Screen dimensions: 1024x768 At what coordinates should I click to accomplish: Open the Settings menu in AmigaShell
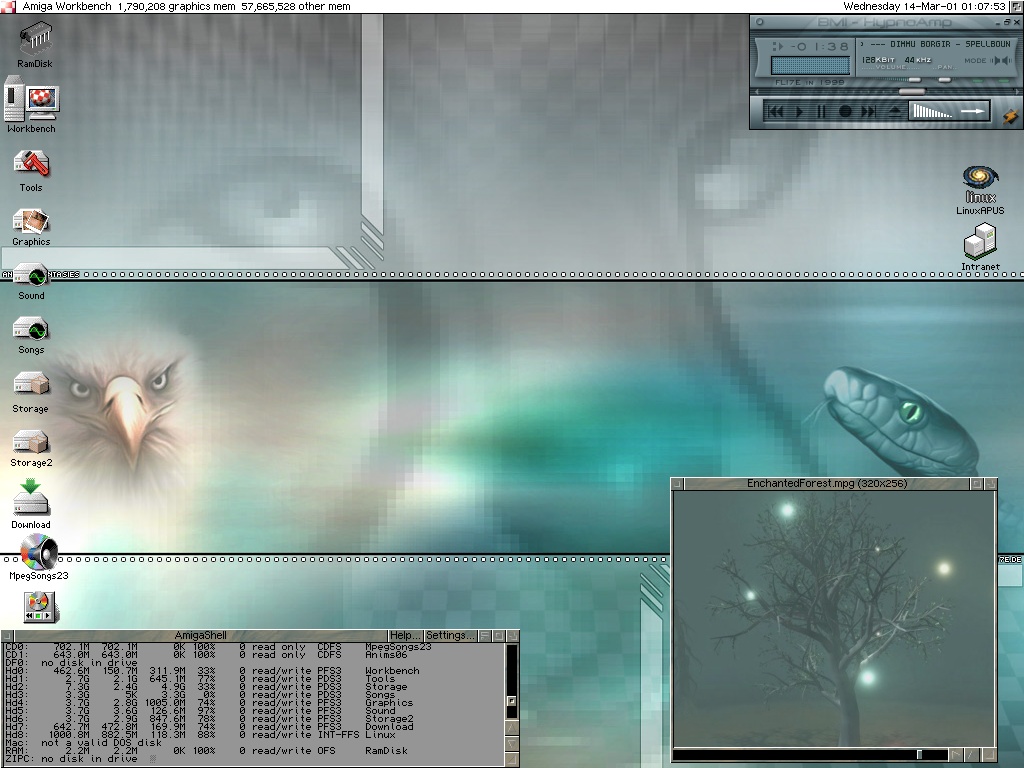(x=449, y=636)
